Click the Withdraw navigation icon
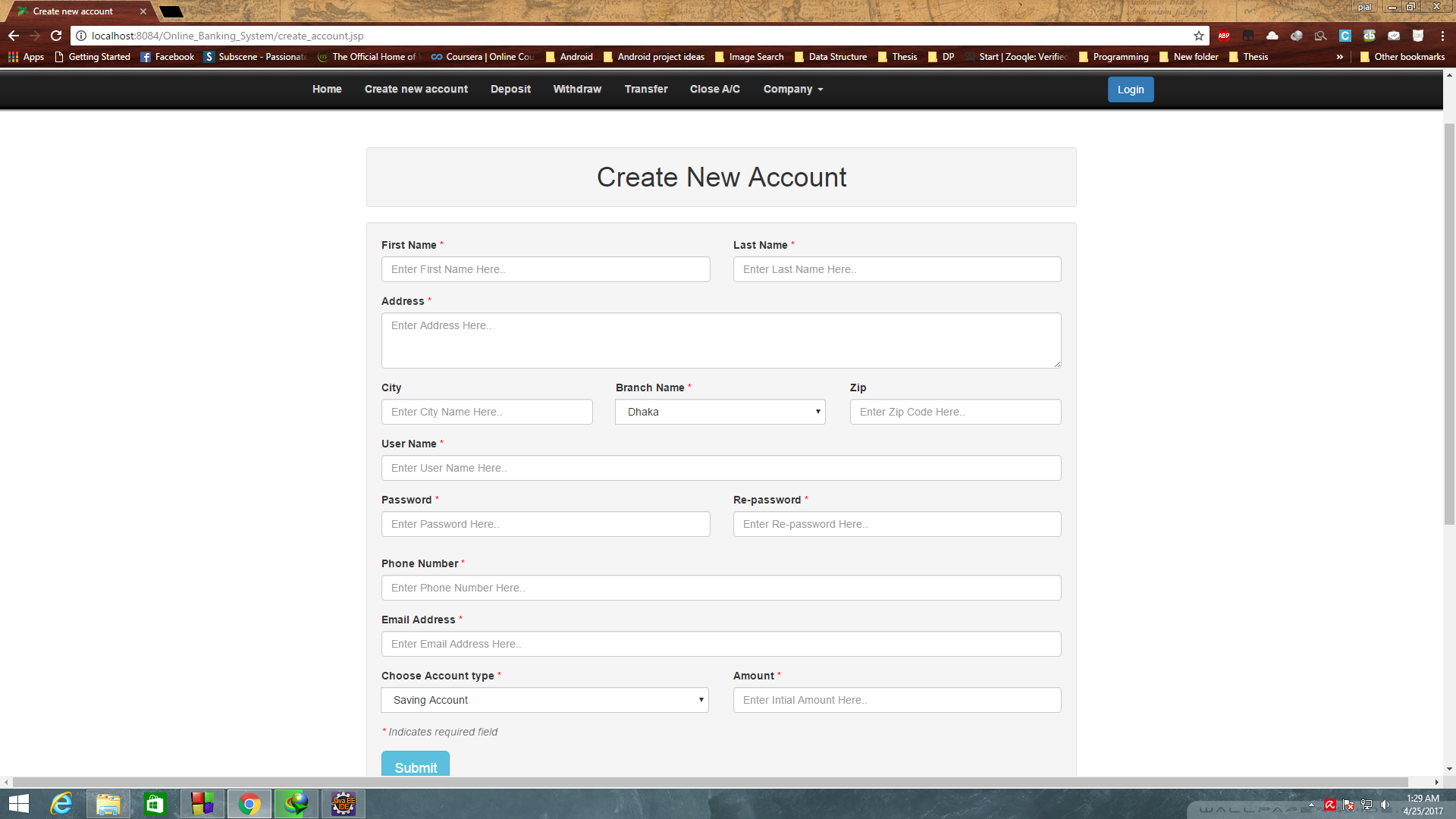 [x=577, y=89]
